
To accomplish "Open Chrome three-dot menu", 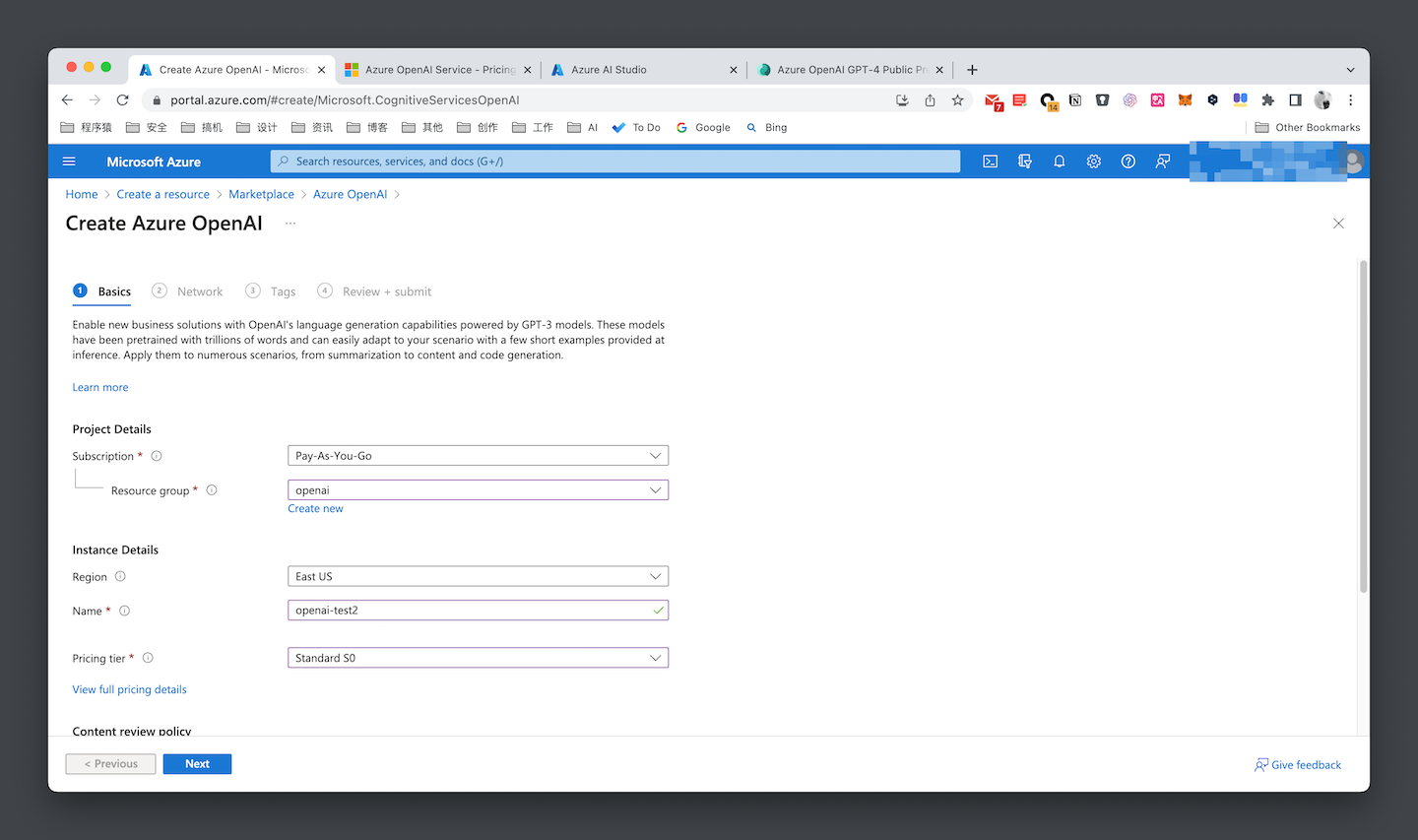I will (x=1351, y=99).
